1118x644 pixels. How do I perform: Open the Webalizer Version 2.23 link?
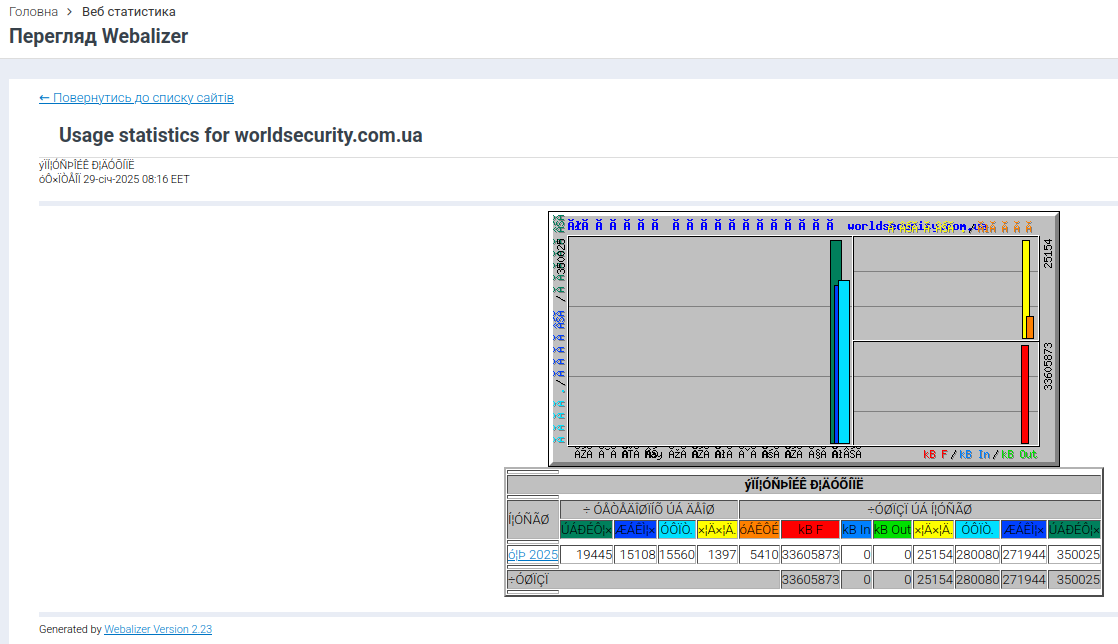tap(158, 630)
